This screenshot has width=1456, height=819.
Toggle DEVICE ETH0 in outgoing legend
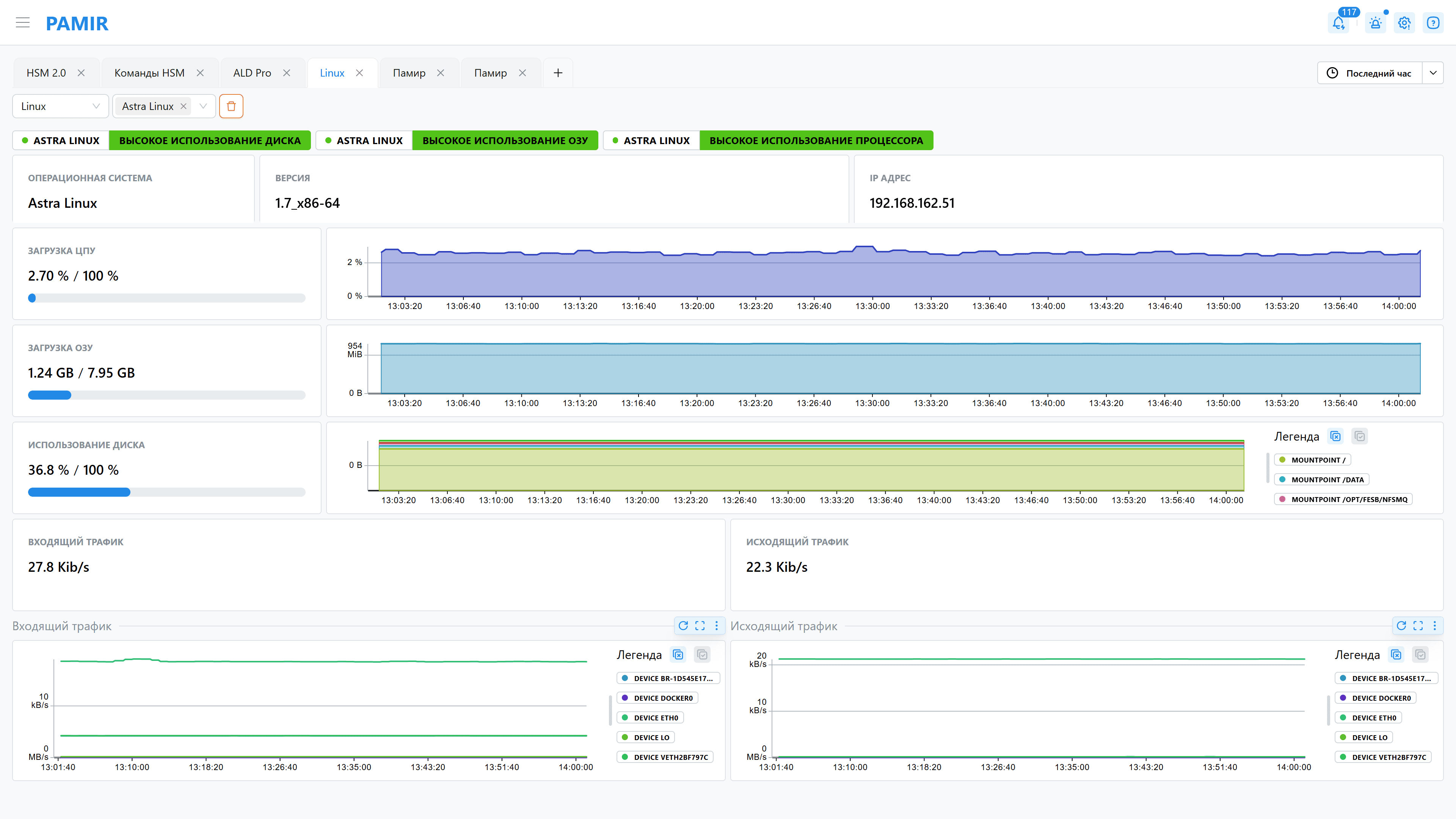coord(1368,718)
